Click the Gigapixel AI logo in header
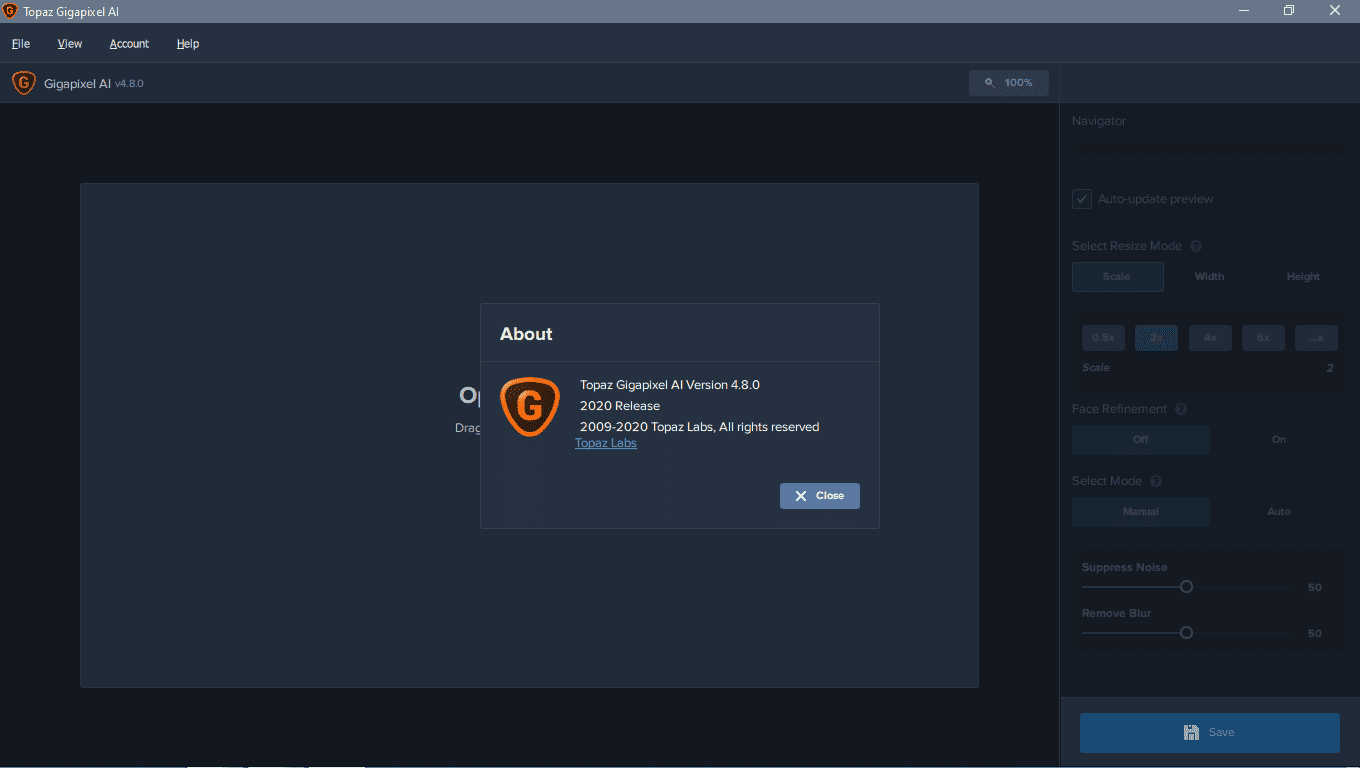The width and height of the screenshot is (1360, 768). pyautogui.click(x=24, y=83)
